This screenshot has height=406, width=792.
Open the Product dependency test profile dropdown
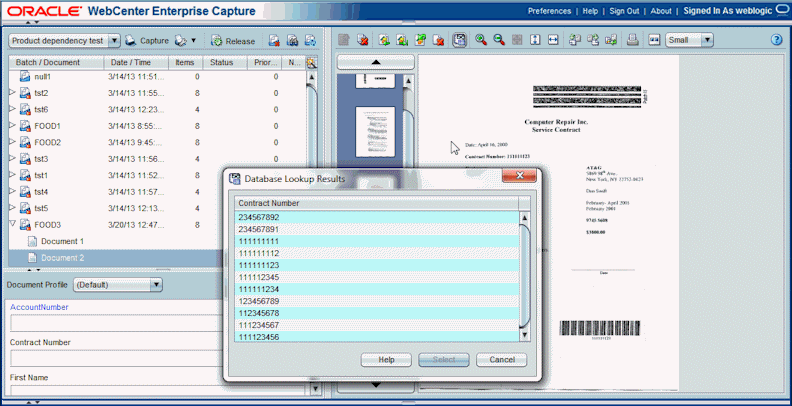(x=64, y=41)
